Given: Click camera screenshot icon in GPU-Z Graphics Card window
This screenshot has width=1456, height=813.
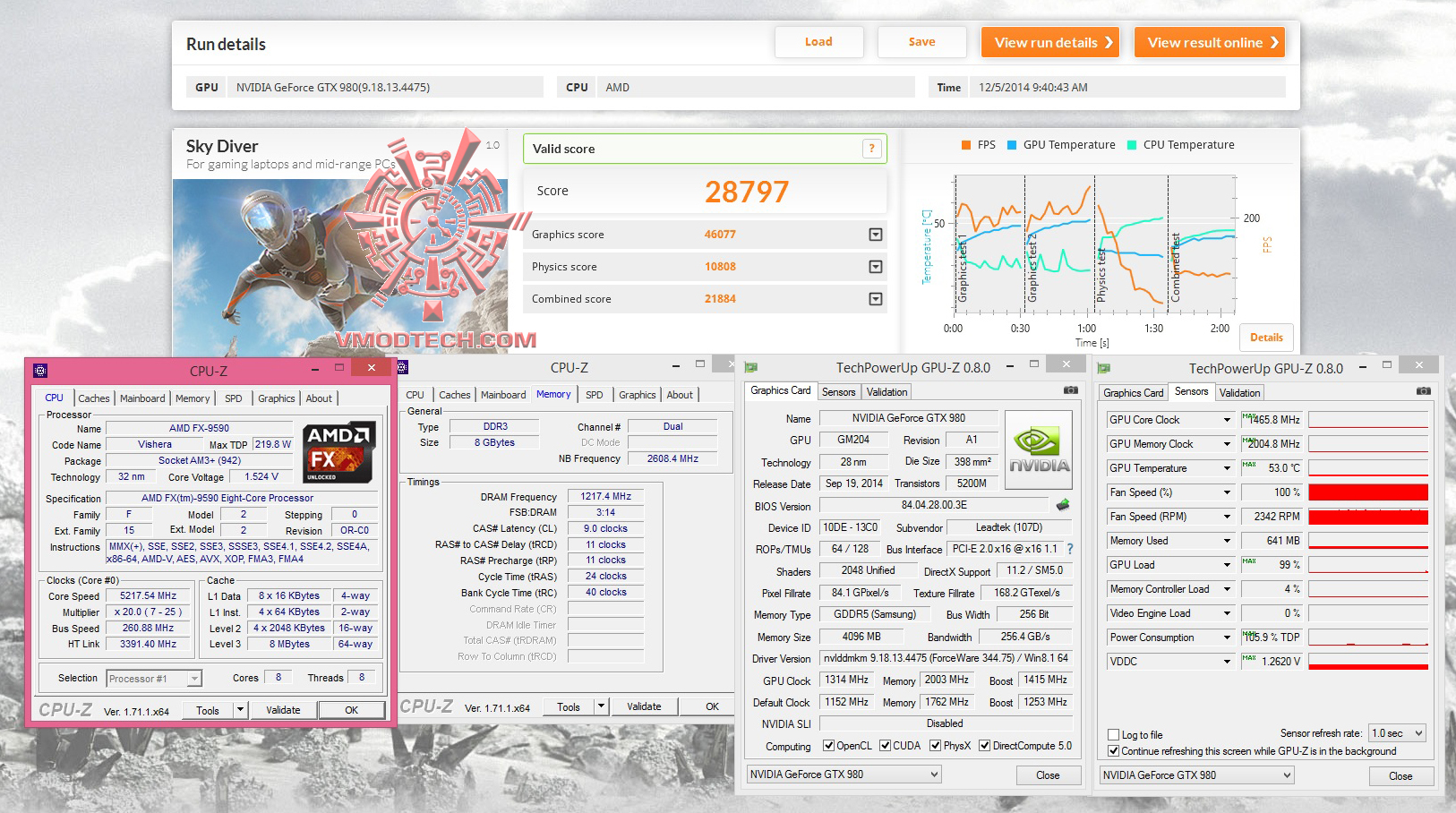Looking at the screenshot, I should 1070,390.
